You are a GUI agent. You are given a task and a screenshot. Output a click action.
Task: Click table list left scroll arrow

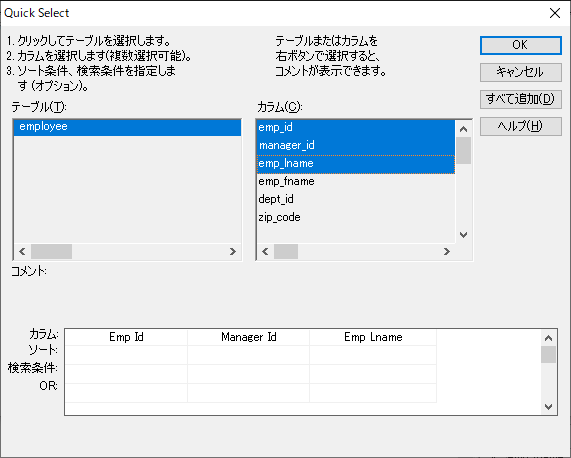point(23,252)
